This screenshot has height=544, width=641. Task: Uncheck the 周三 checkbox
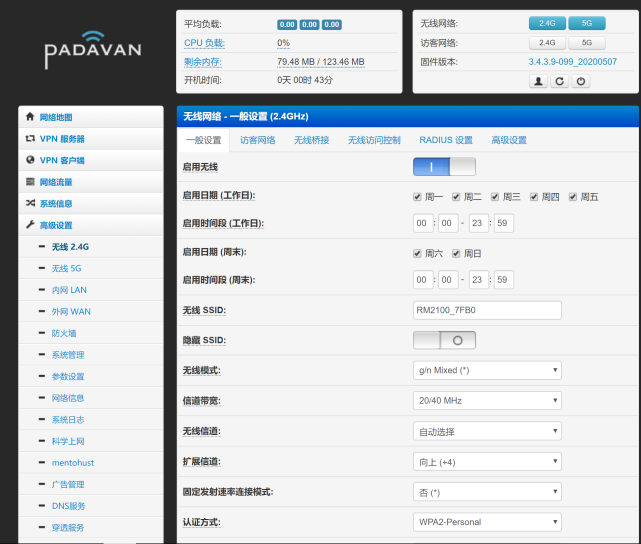click(x=495, y=197)
